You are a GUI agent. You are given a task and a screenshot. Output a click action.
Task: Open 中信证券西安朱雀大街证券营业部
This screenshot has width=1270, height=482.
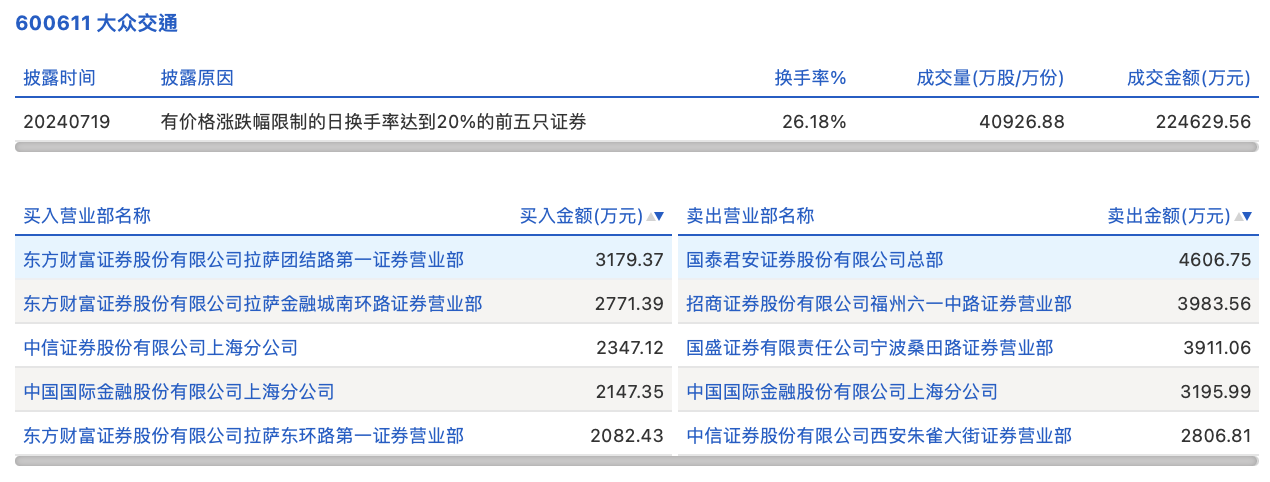coord(879,436)
